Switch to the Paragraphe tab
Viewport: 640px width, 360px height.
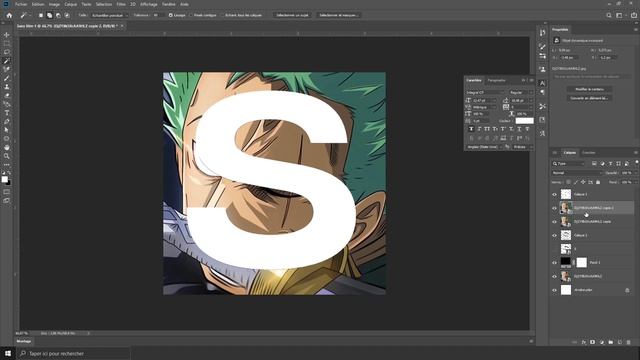click(x=496, y=80)
